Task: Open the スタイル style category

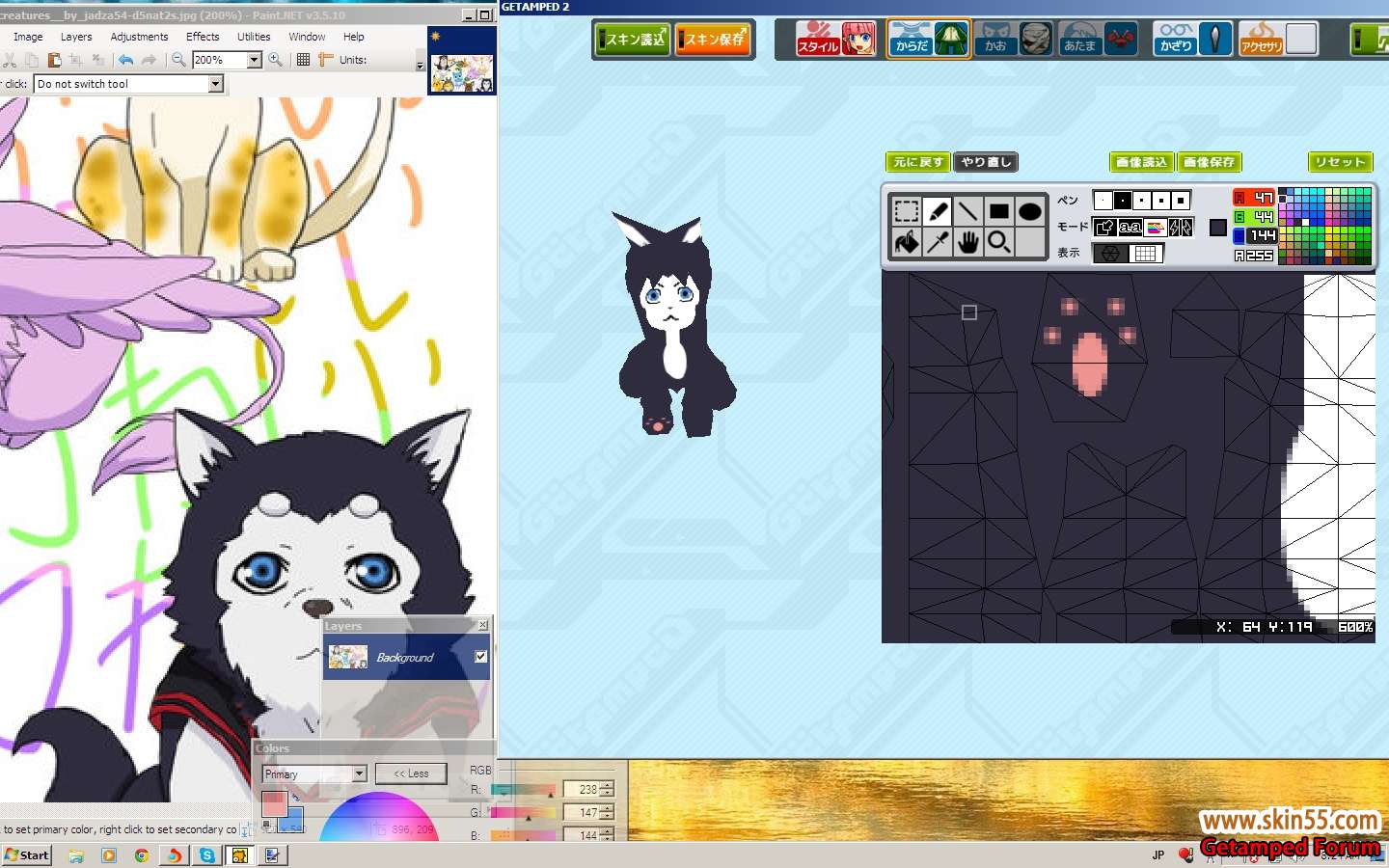Action: pyautogui.click(x=836, y=40)
